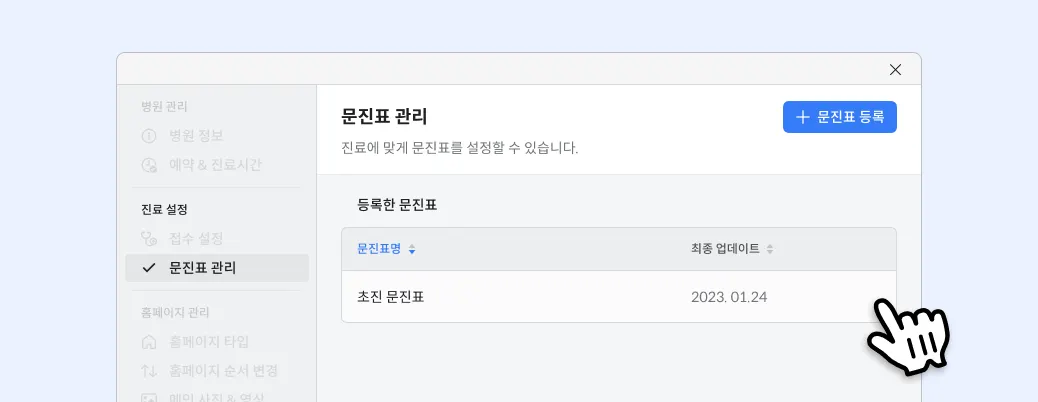Screen dimensions: 1038x402
Task: Click the 접수 설정 stethoscope icon
Action: tap(149, 239)
